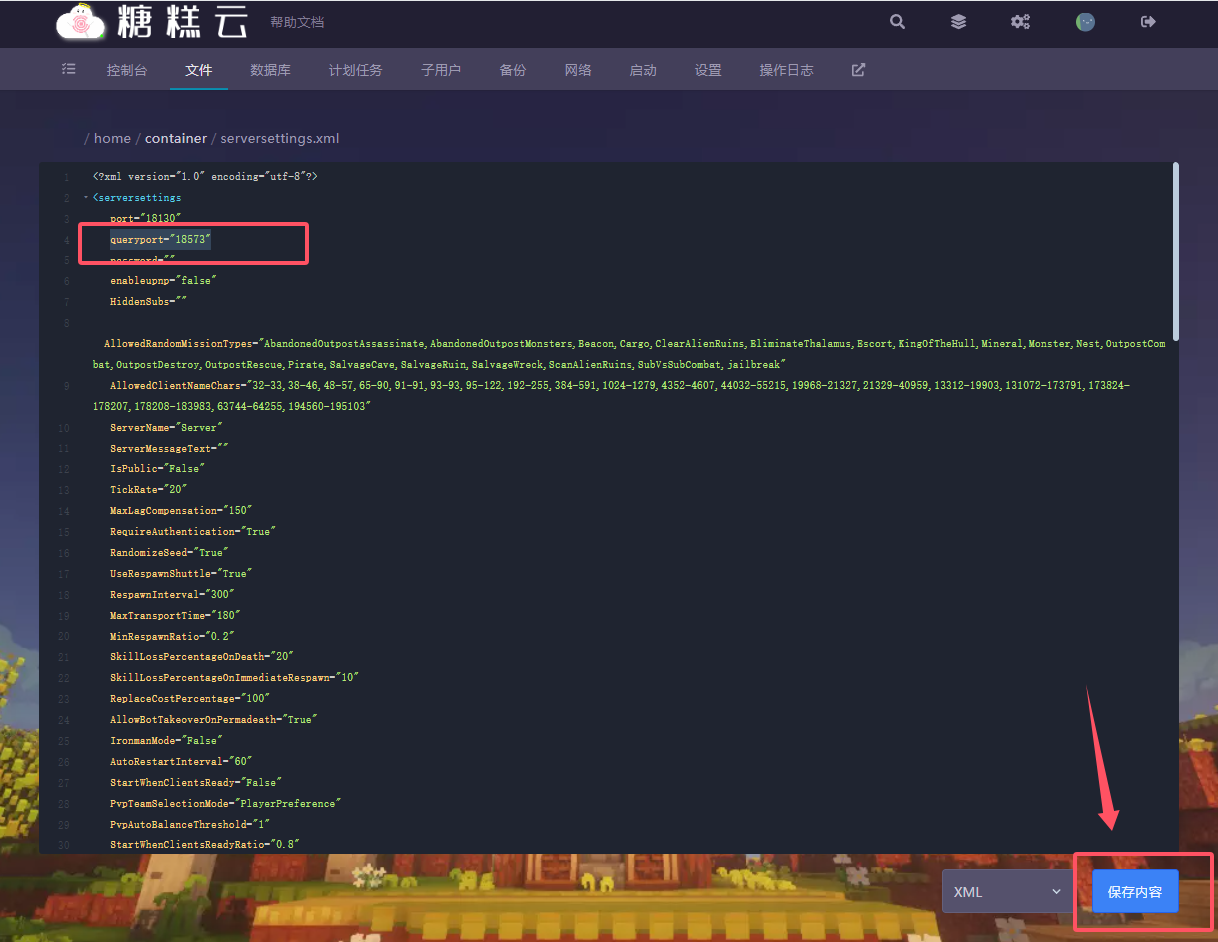Navigate to the home breadcrumb
The image size is (1218, 942).
click(x=112, y=139)
